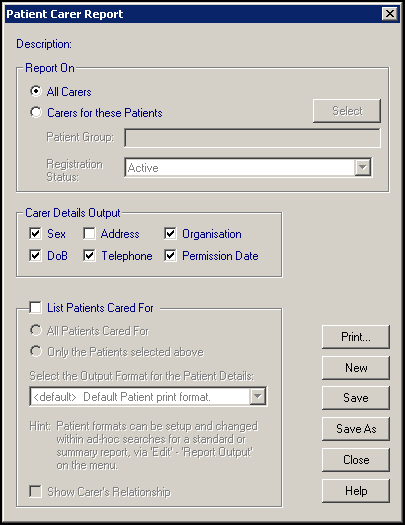405x525 pixels.
Task: Click the Save button
Action: pos(356,398)
